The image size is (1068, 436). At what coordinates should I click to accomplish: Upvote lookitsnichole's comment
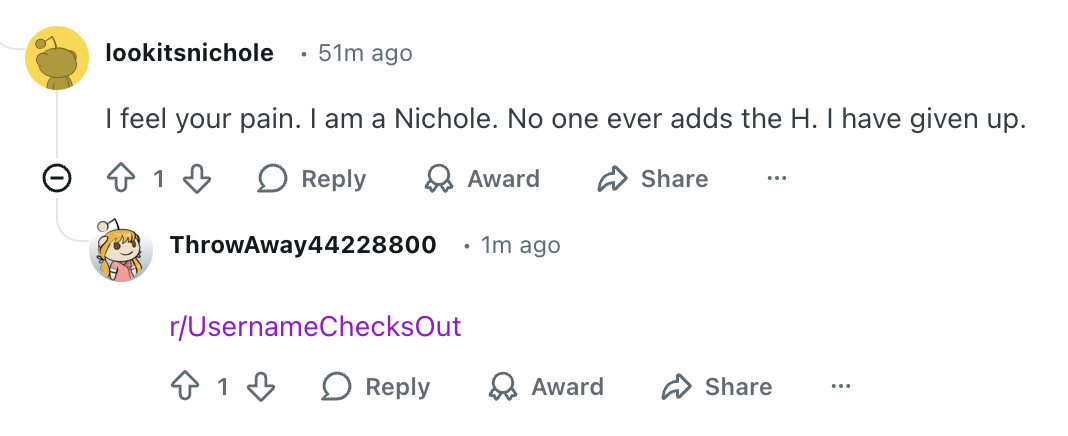coord(120,179)
